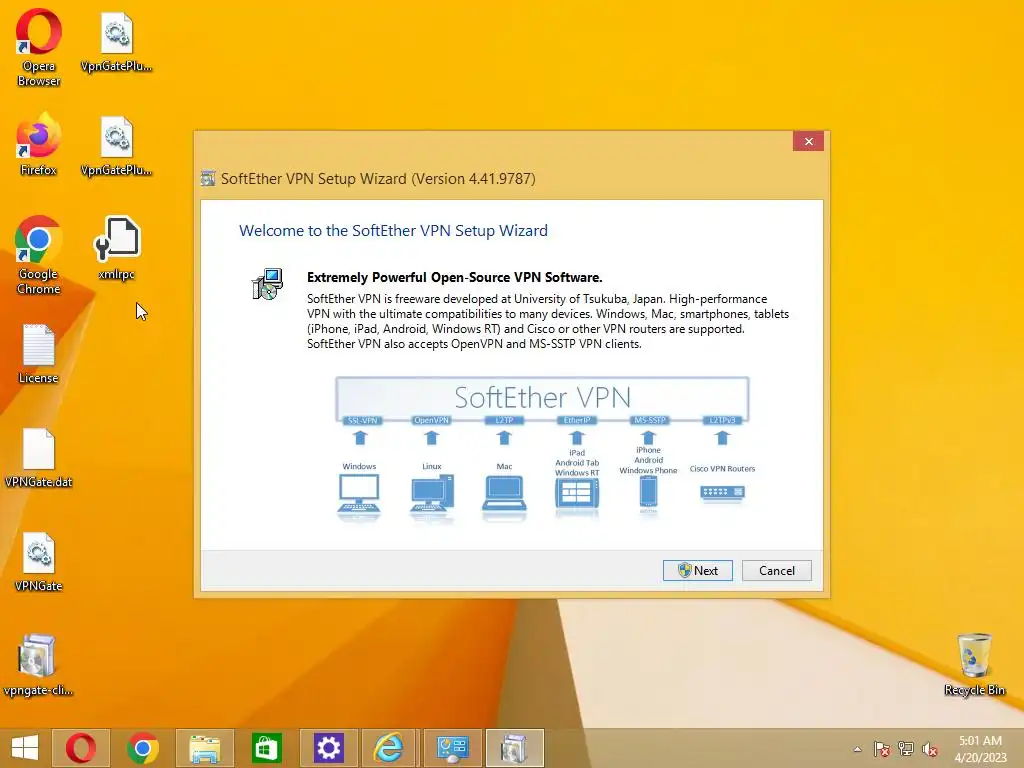Click the Linux computer icon in the diagram

pyautogui.click(x=432, y=495)
